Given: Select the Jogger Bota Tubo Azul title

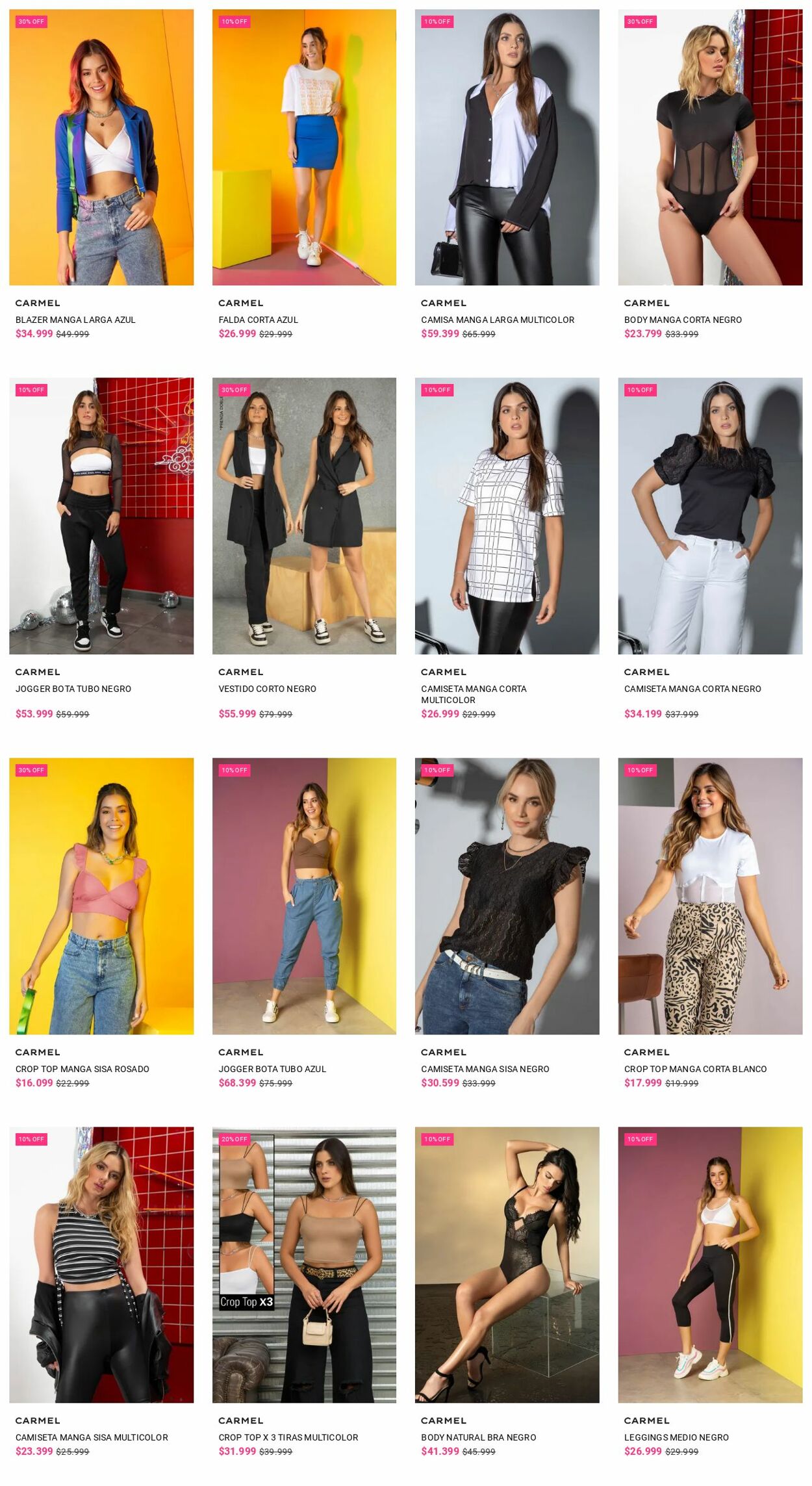Looking at the screenshot, I should point(272,1069).
